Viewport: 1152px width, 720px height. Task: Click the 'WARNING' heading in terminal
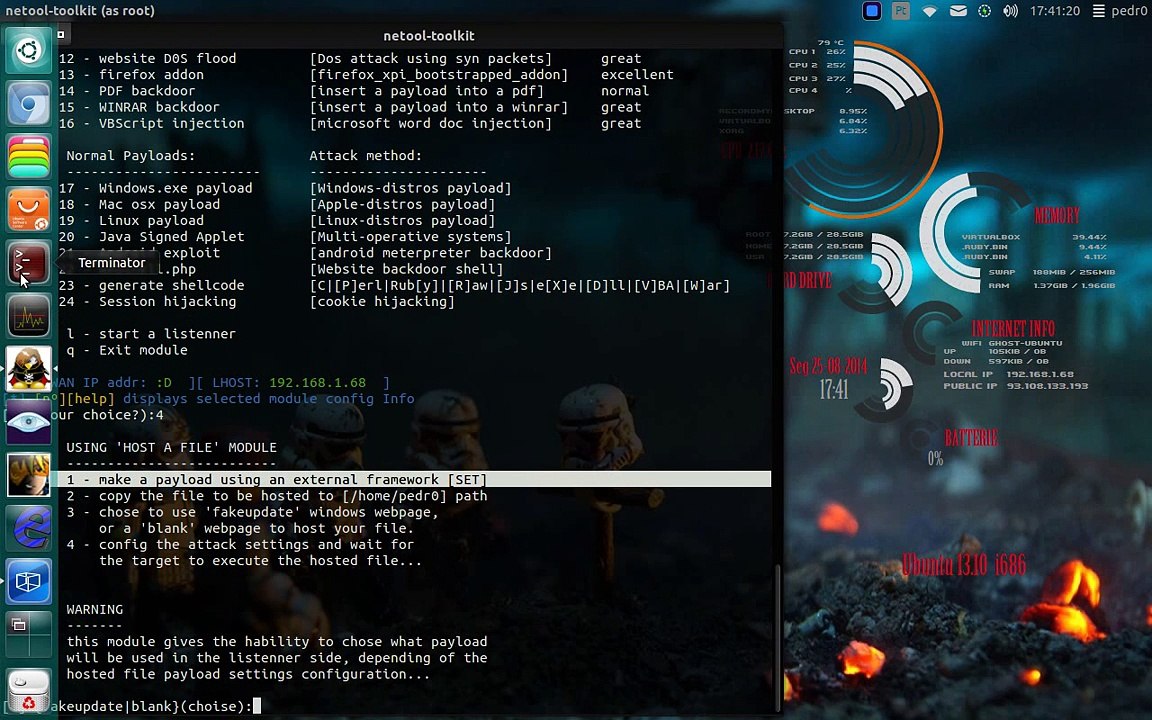click(95, 609)
